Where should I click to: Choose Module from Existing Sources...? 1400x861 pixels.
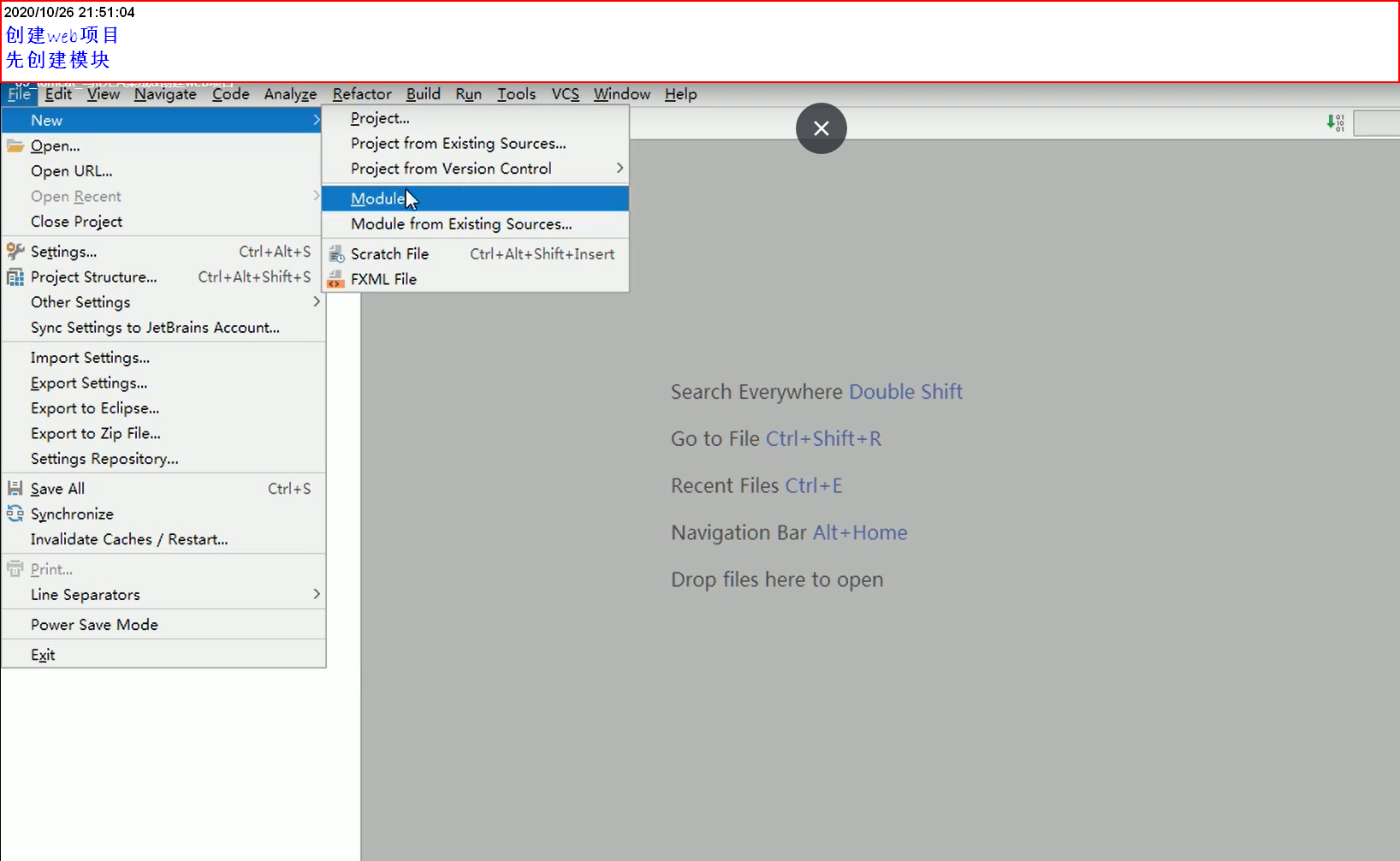(475, 223)
